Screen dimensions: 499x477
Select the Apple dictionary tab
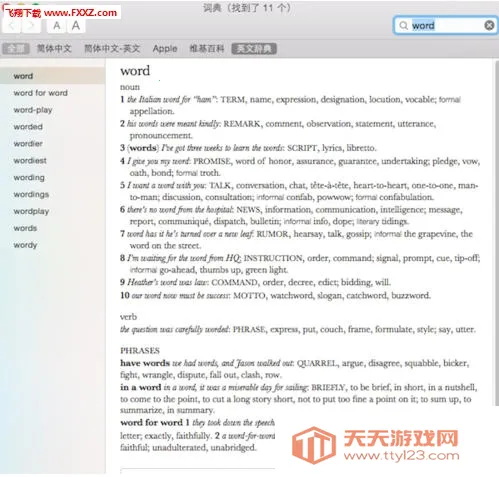(165, 49)
